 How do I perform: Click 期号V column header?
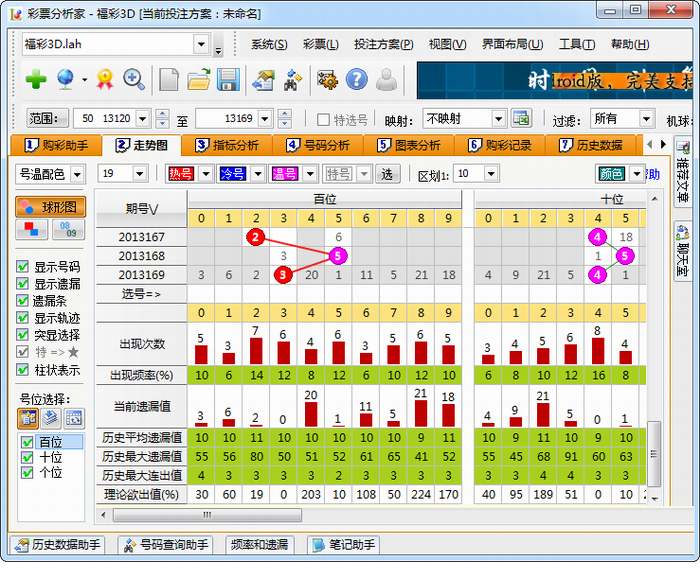(x=142, y=209)
